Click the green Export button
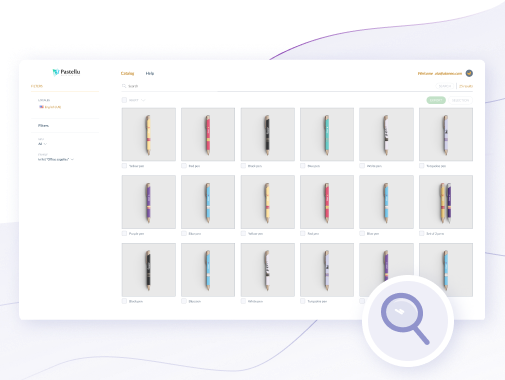The height and width of the screenshot is (380, 505). (436, 100)
